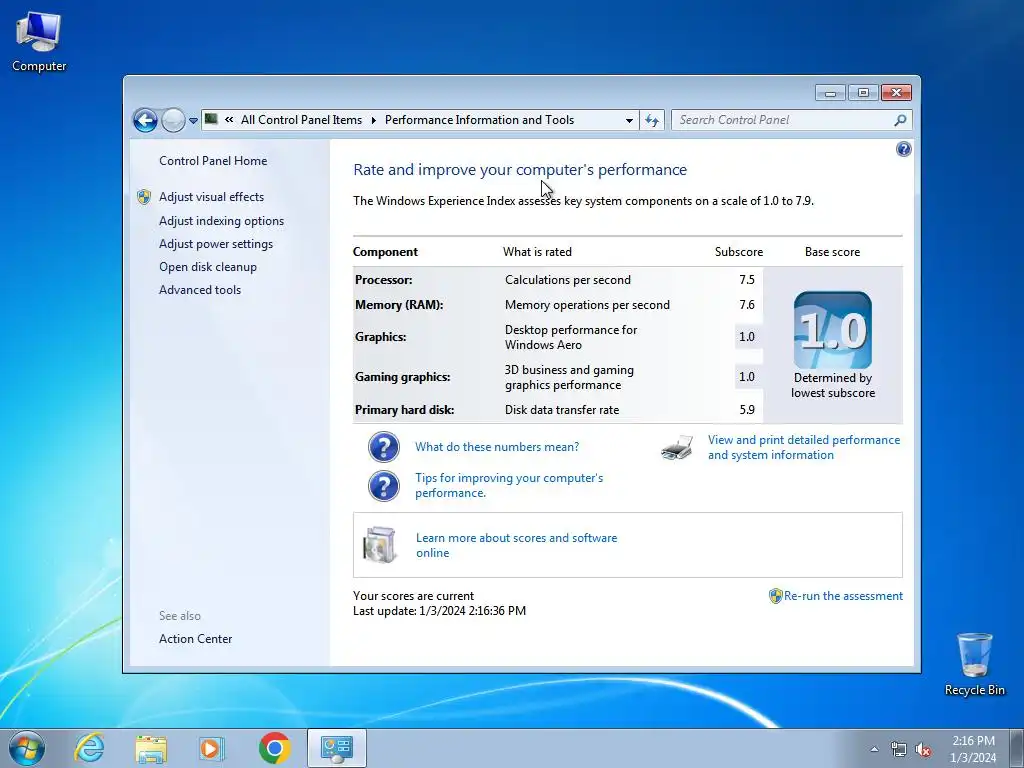Click the Forward navigation arrow button
Viewport: 1024px width, 768px height.
[173, 120]
